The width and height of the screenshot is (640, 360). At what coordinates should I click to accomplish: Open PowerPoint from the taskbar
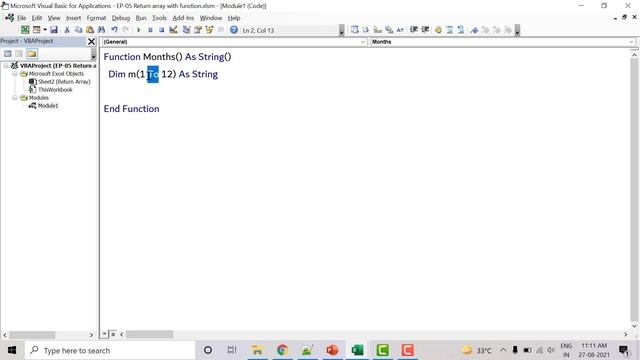[332, 350]
